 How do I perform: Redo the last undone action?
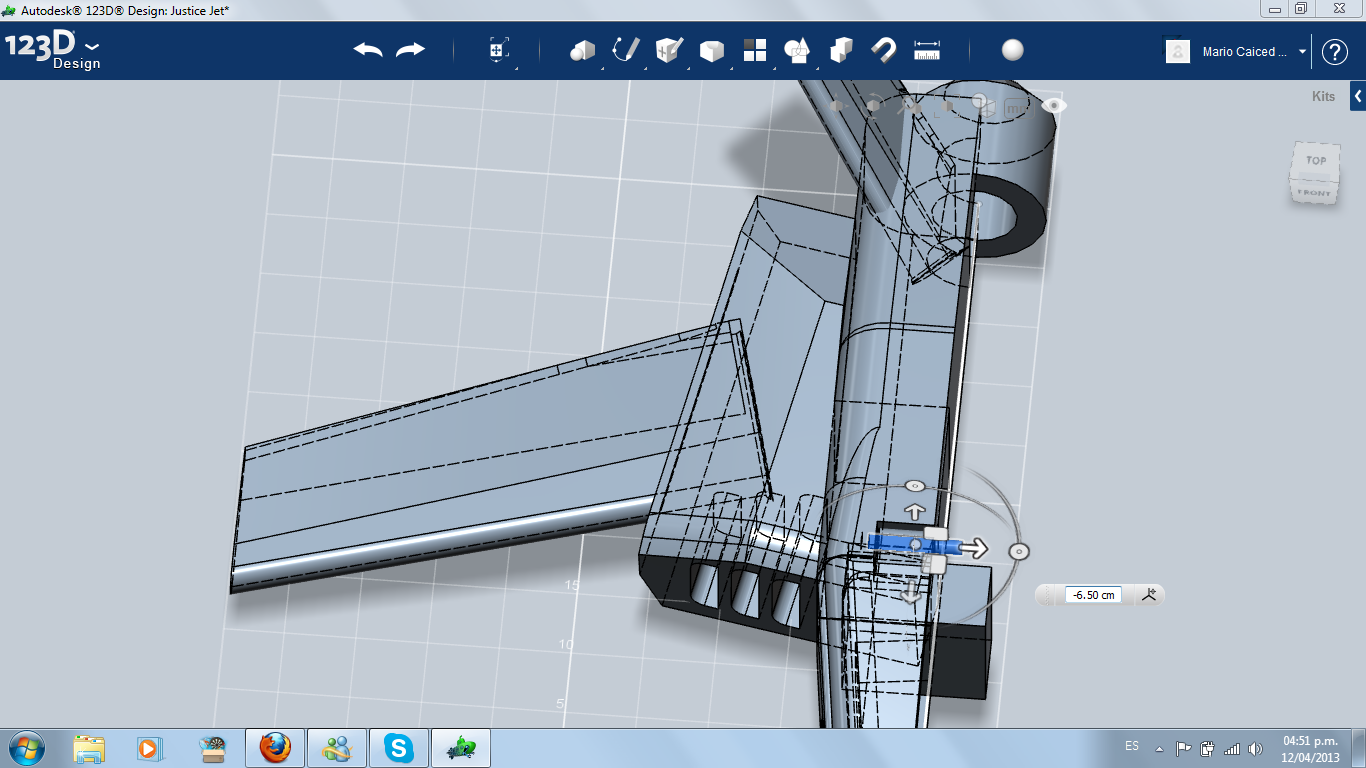410,50
